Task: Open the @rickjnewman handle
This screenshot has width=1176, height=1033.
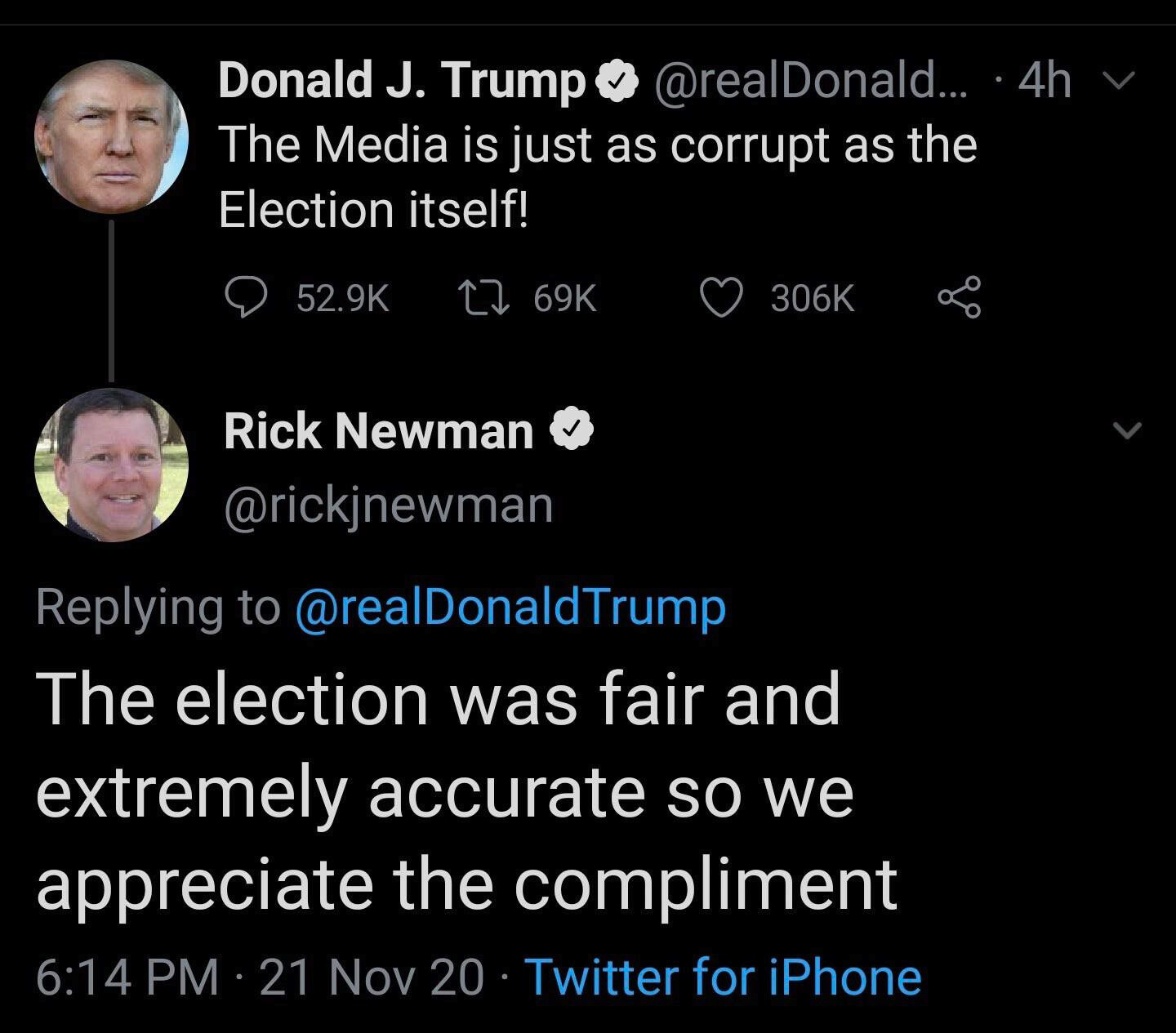Action: (389, 505)
